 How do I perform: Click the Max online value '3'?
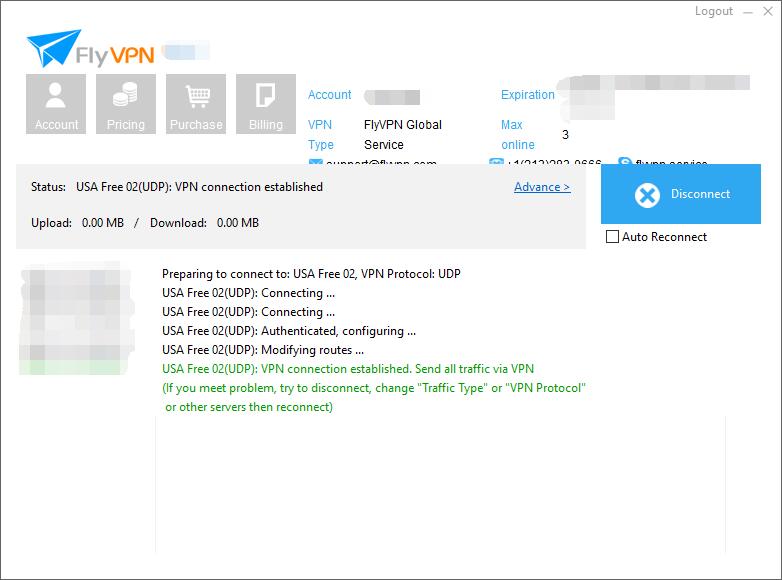coord(565,135)
